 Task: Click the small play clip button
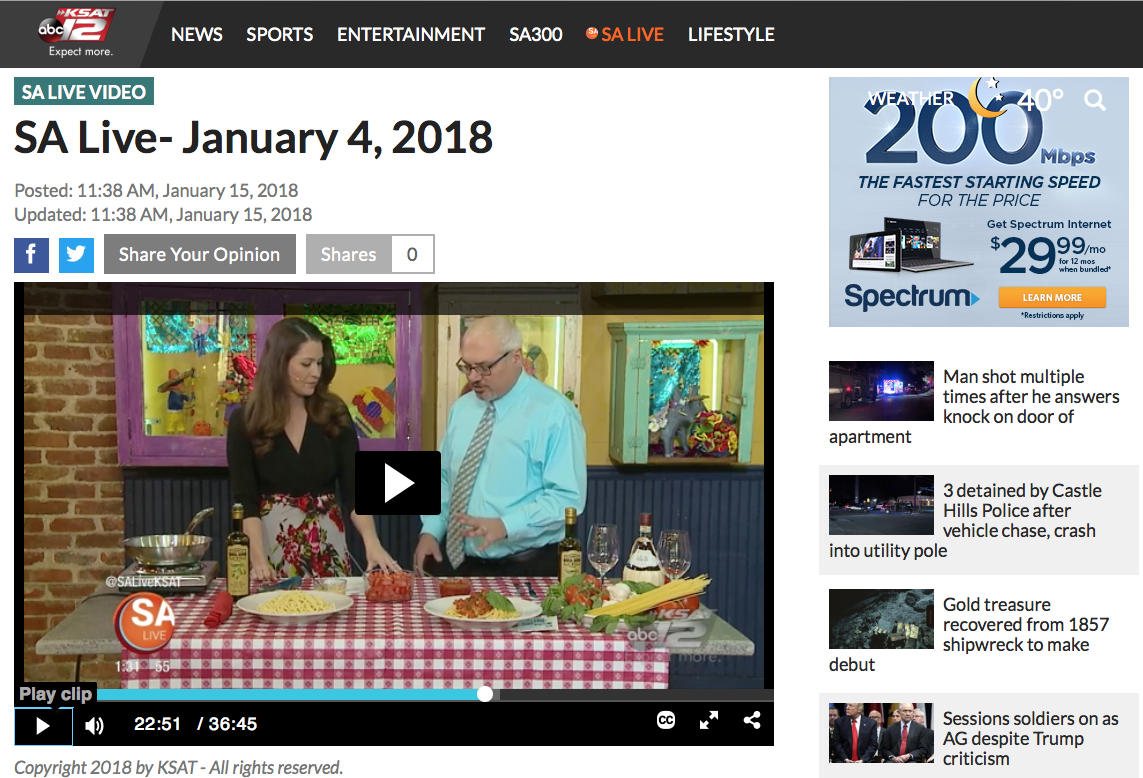pos(43,726)
